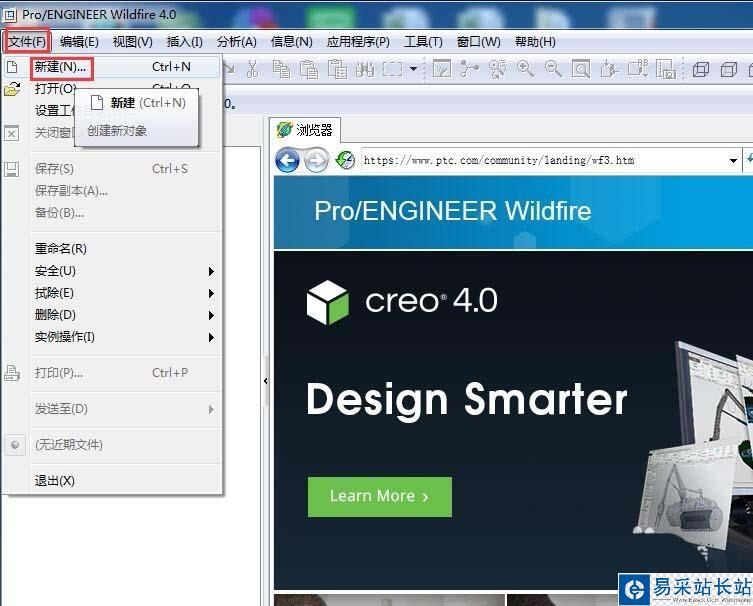Choose 退出(X) to exit

pyautogui.click(x=125, y=481)
